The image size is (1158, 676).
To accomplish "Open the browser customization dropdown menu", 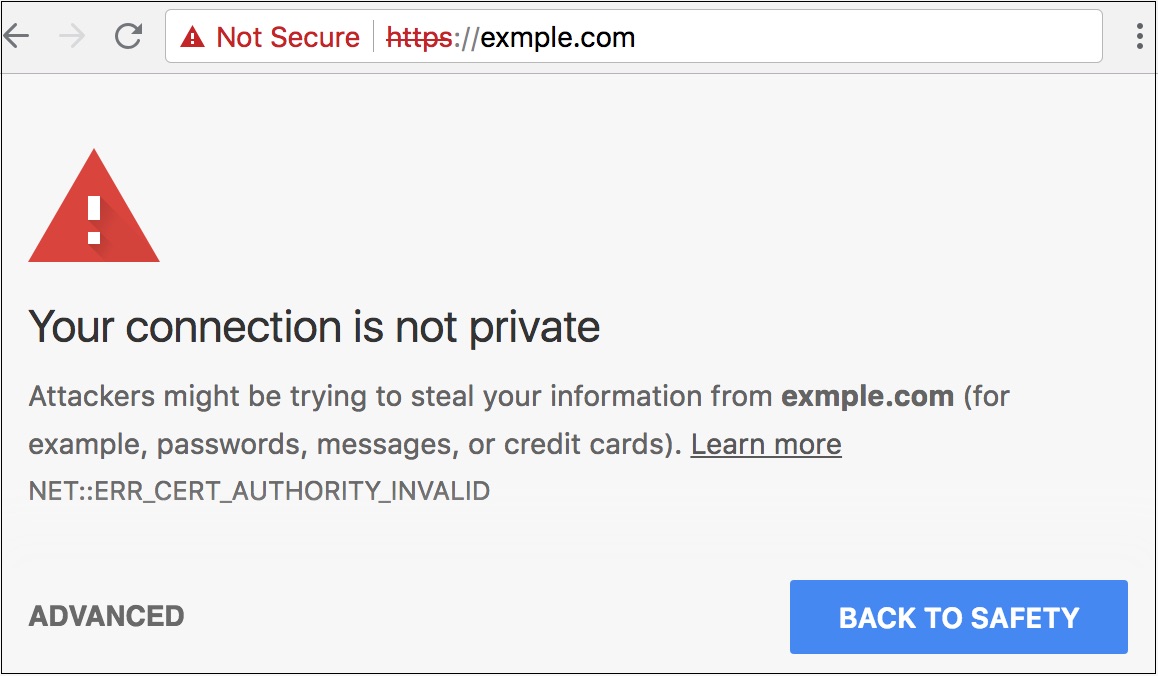I will tap(1139, 36).
